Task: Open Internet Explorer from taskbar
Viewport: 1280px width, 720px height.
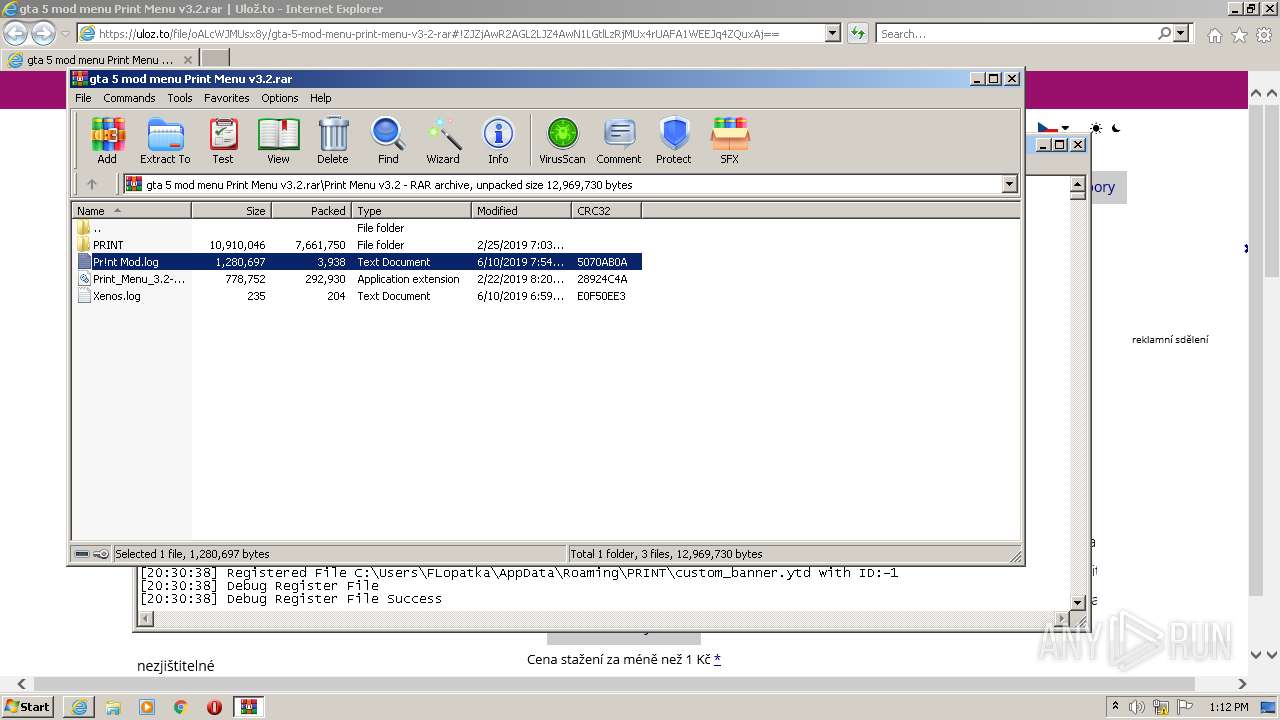Action: click(79, 707)
